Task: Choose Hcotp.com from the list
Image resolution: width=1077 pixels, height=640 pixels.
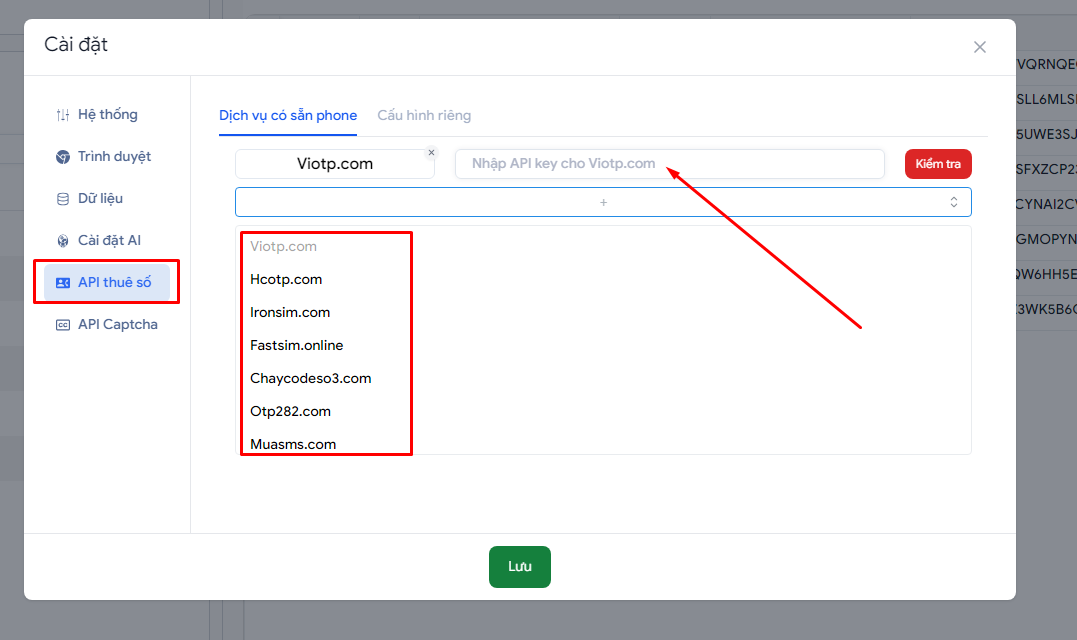Action: pos(286,279)
